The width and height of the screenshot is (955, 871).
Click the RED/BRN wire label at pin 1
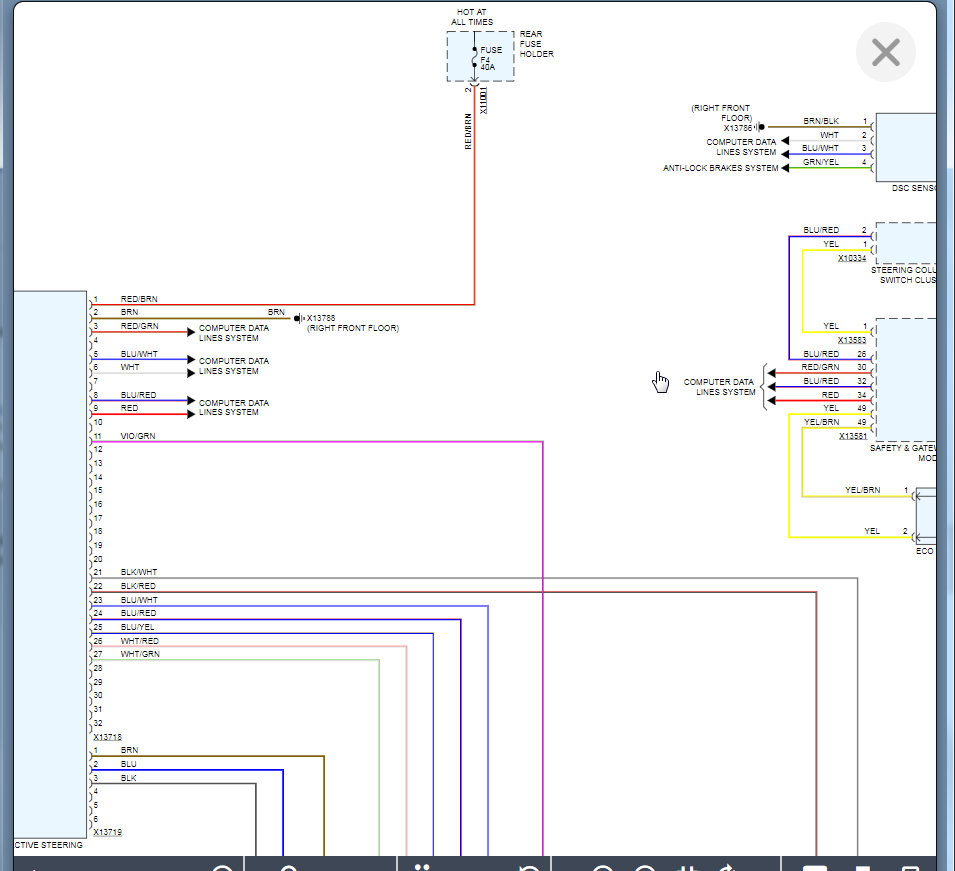click(139, 299)
